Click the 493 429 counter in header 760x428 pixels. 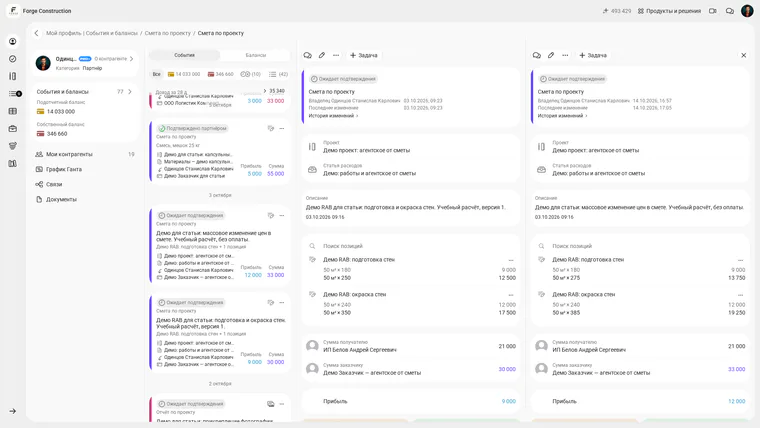tap(617, 11)
